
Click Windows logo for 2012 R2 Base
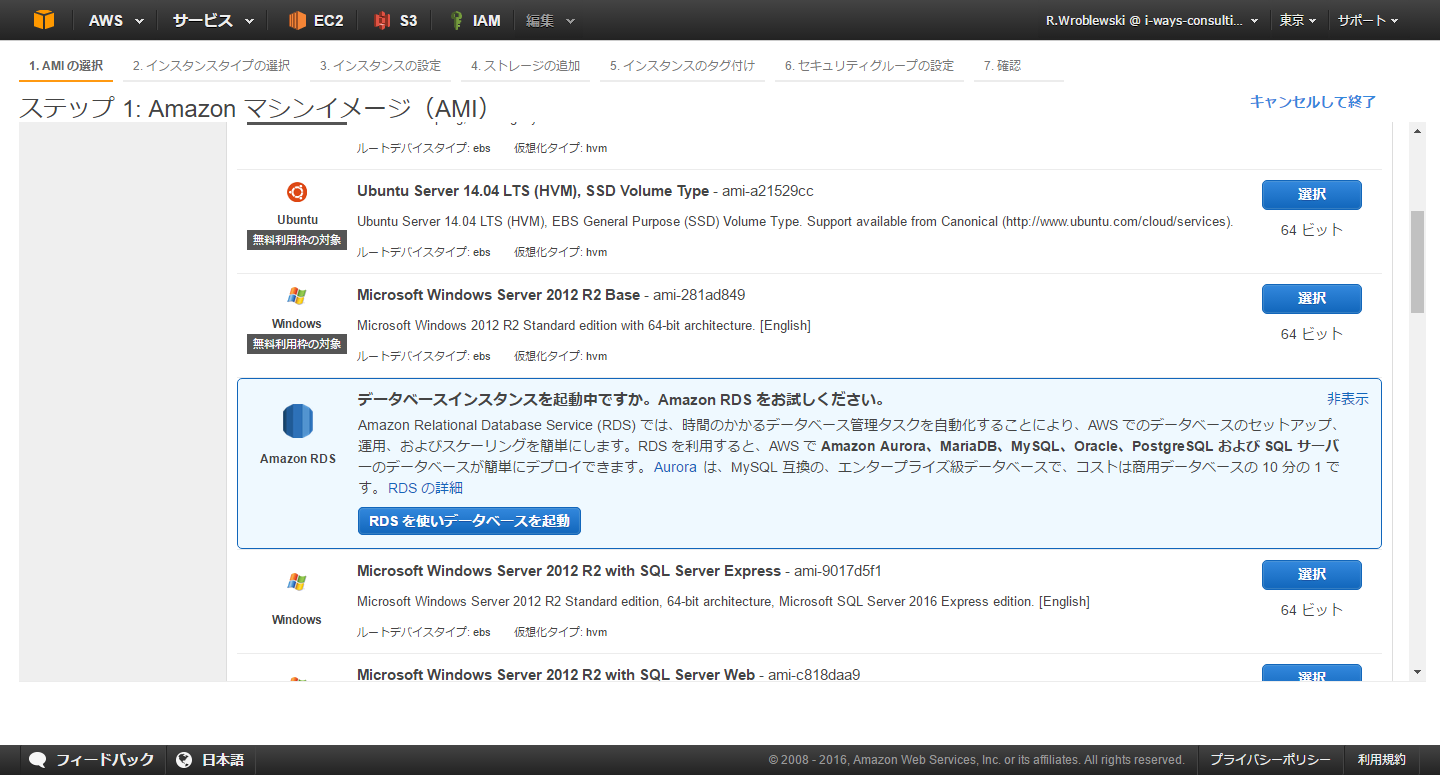297,296
